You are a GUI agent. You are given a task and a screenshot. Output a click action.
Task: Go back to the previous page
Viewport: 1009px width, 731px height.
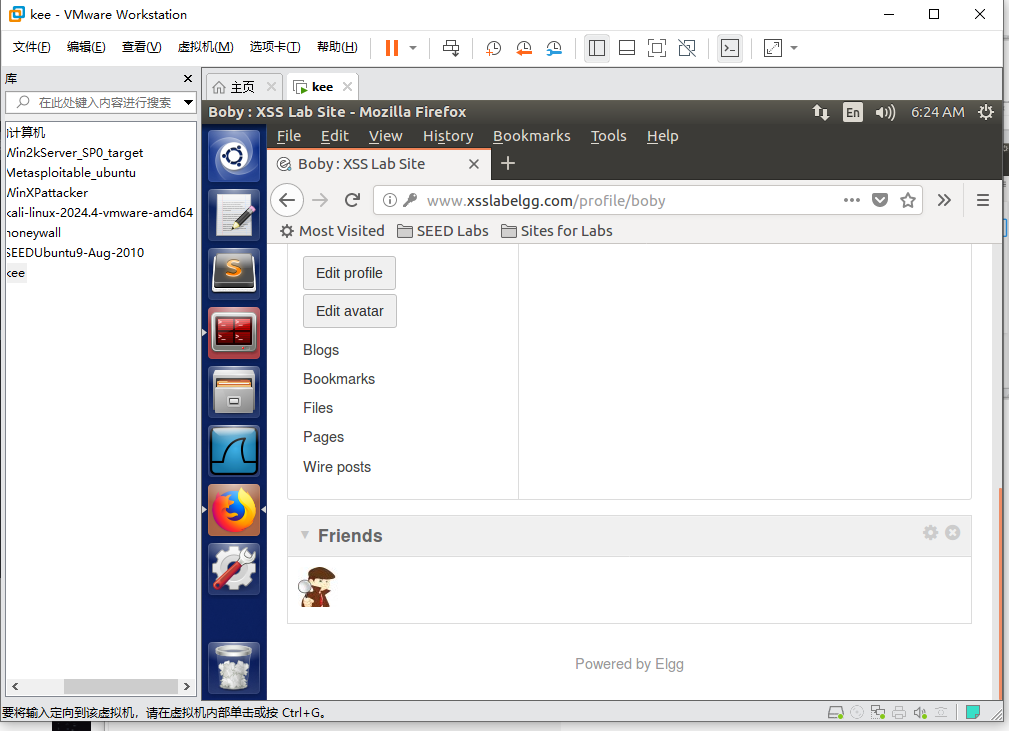[x=287, y=200]
